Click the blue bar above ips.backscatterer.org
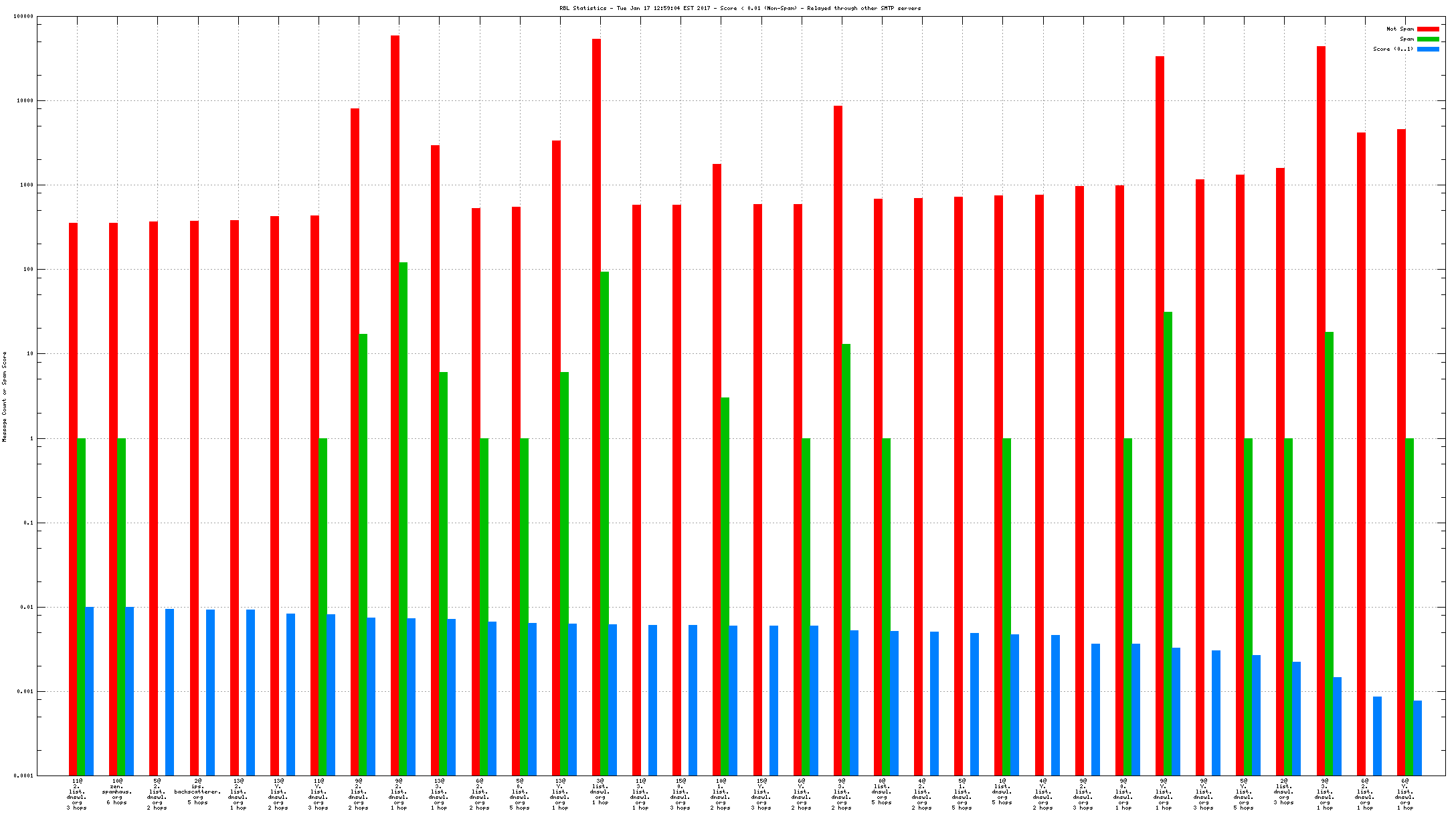Viewport: 1456px width, 819px height. click(210, 692)
